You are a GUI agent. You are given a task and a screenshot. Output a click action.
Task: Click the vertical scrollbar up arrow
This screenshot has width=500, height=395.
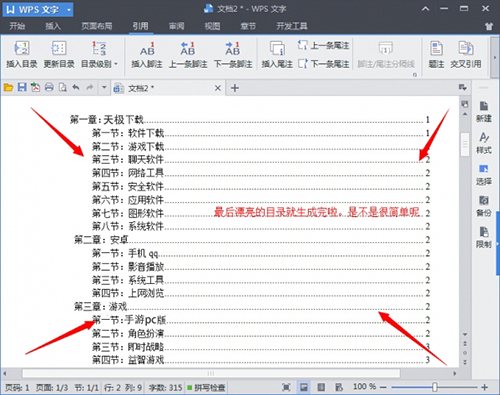(x=465, y=115)
